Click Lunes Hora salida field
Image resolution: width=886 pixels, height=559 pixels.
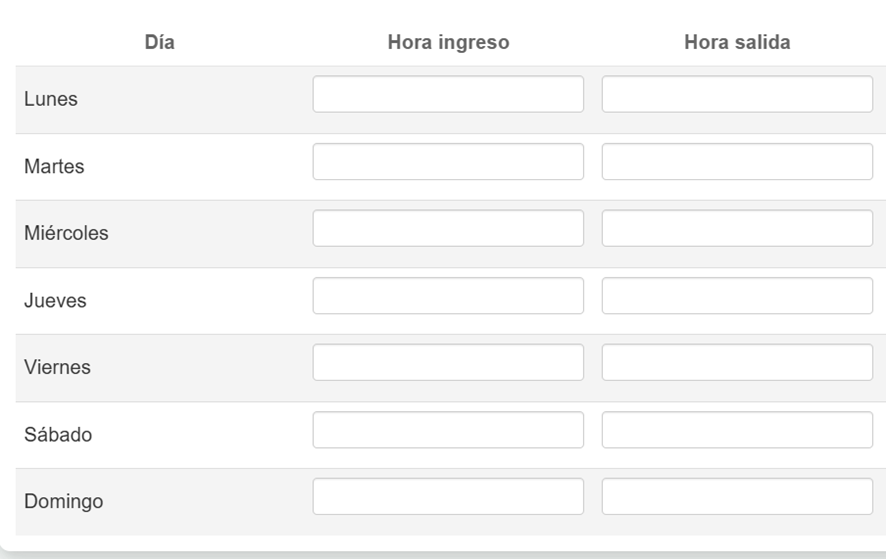click(737, 95)
